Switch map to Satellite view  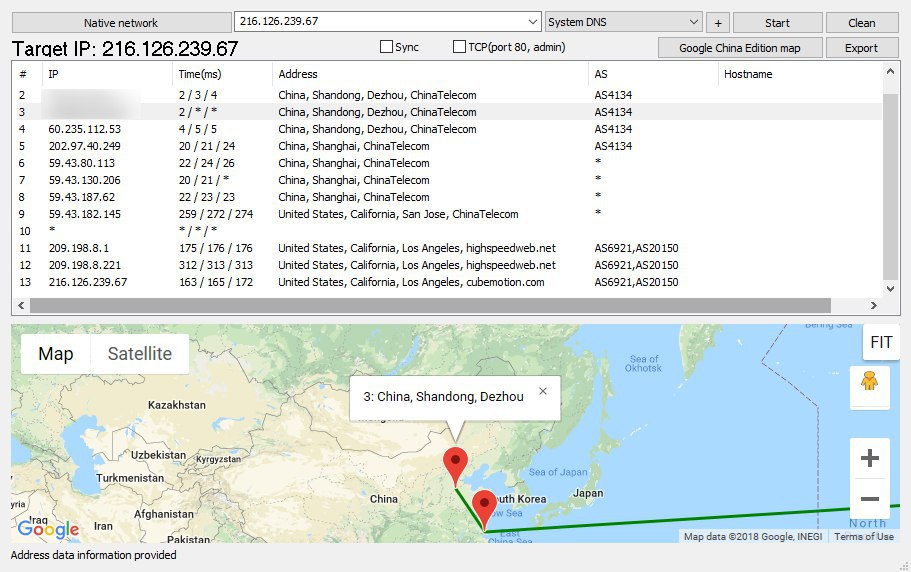coord(139,353)
